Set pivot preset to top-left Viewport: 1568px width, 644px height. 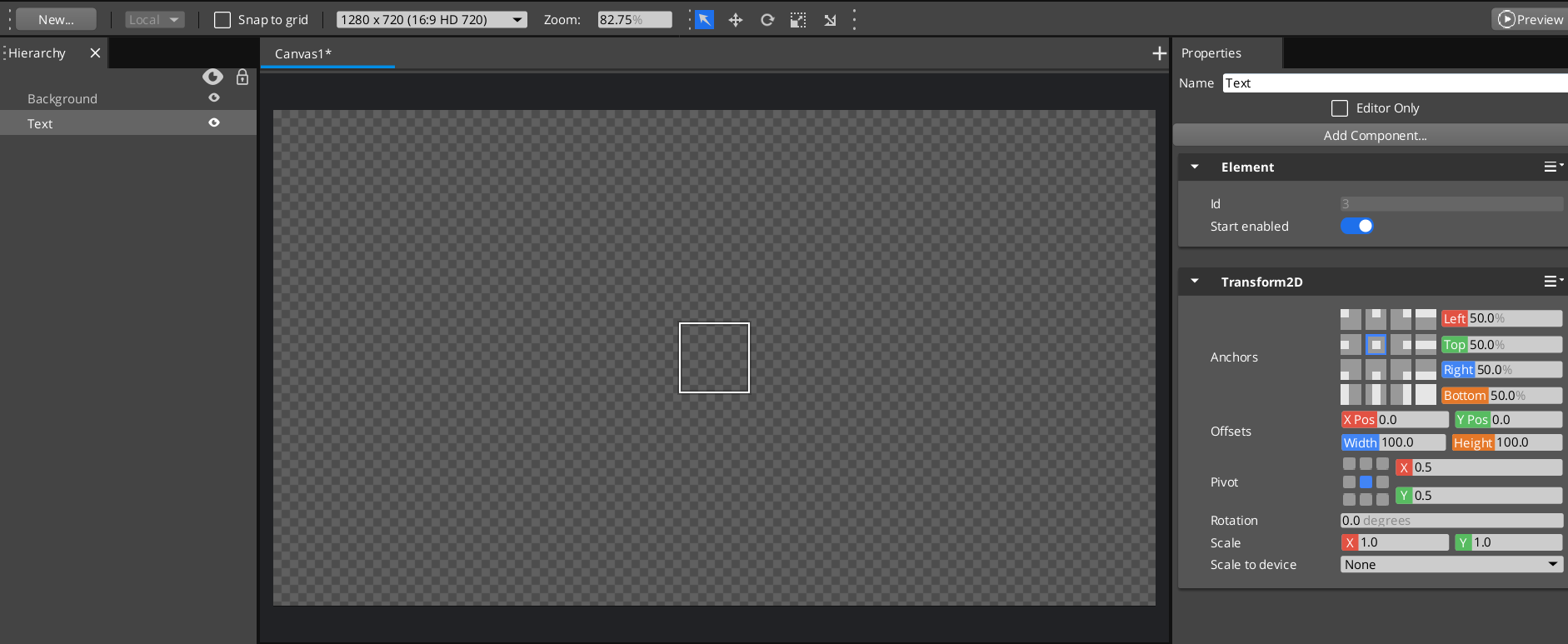click(1349, 464)
